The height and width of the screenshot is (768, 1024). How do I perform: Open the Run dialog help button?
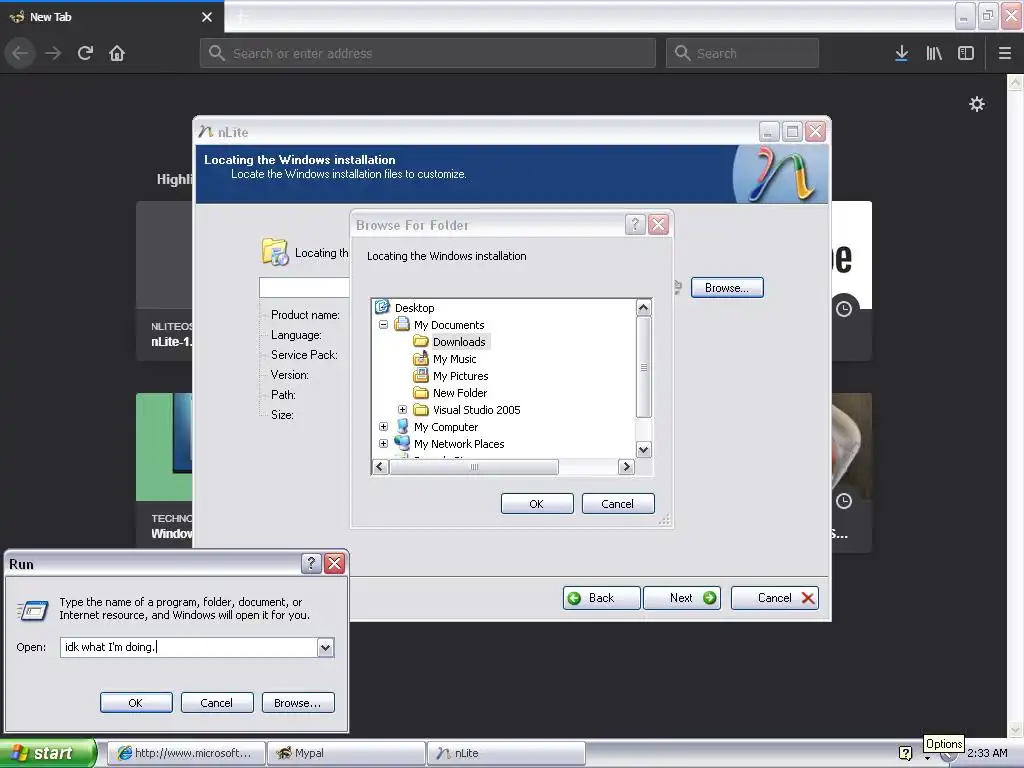[312, 563]
